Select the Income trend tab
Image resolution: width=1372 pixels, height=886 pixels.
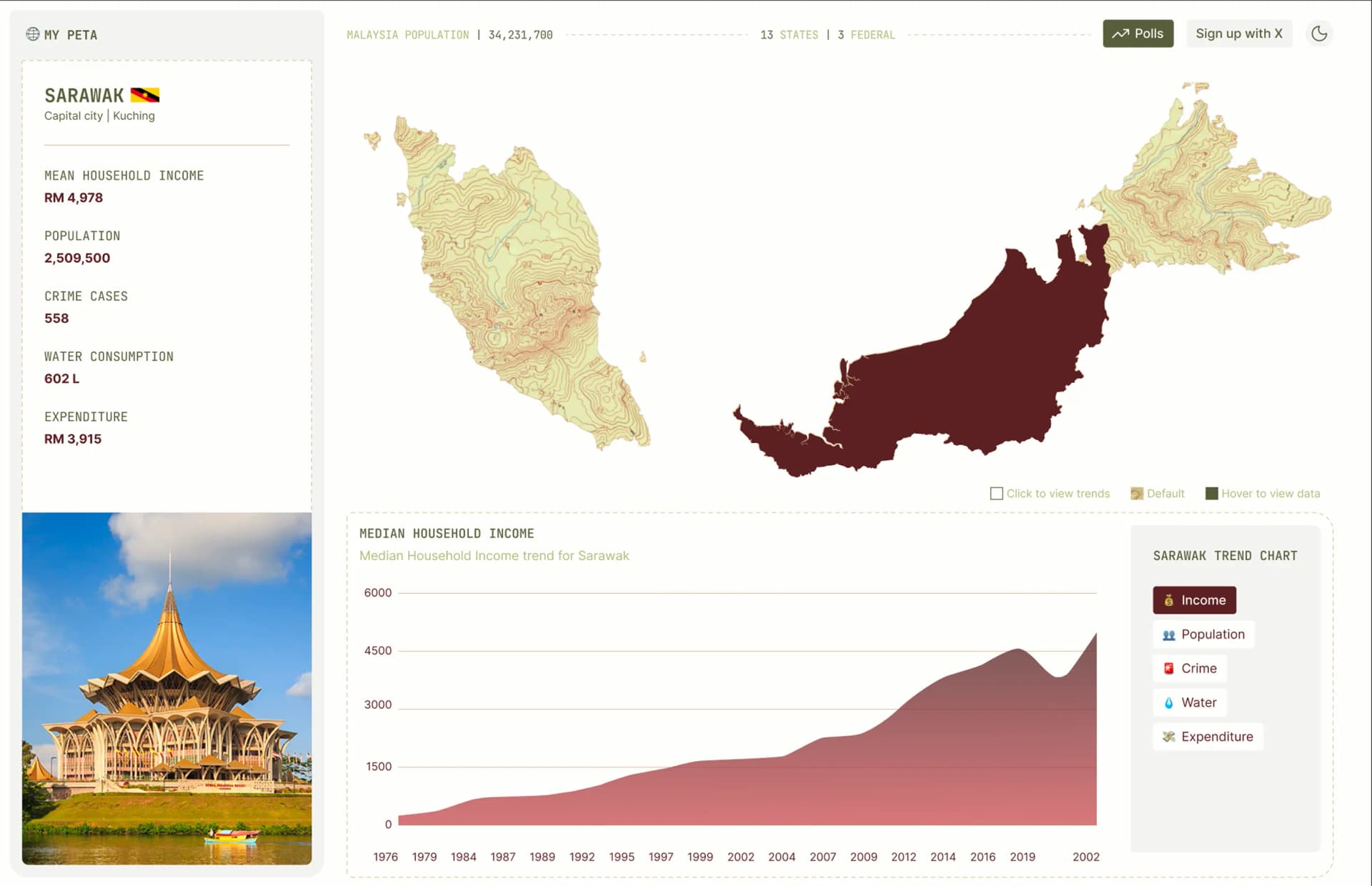click(1194, 600)
